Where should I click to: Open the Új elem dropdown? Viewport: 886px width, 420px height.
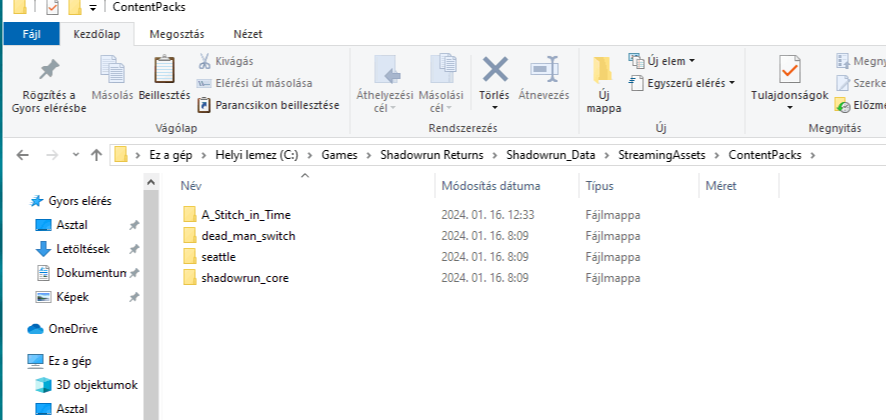662,61
